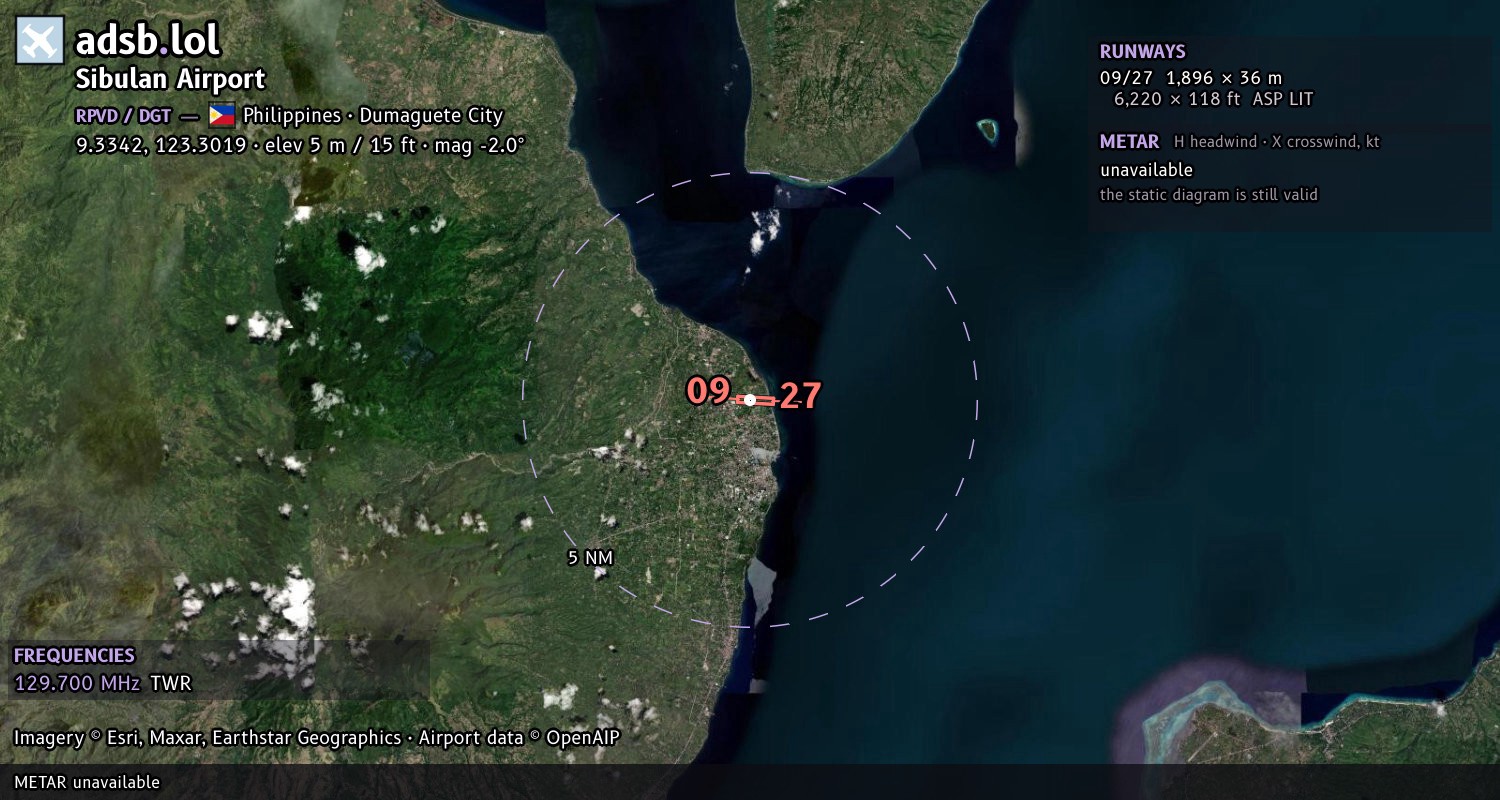The width and height of the screenshot is (1500, 800).
Task: Click the coordinates "9.3342, 123.3019"
Action: [x=160, y=145]
